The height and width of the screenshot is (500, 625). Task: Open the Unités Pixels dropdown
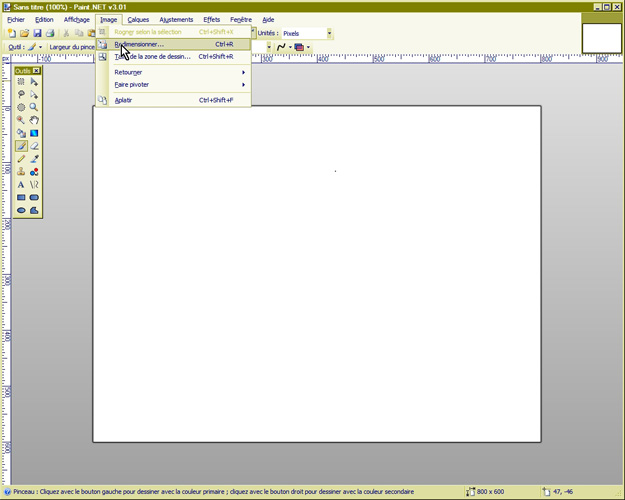(x=305, y=33)
